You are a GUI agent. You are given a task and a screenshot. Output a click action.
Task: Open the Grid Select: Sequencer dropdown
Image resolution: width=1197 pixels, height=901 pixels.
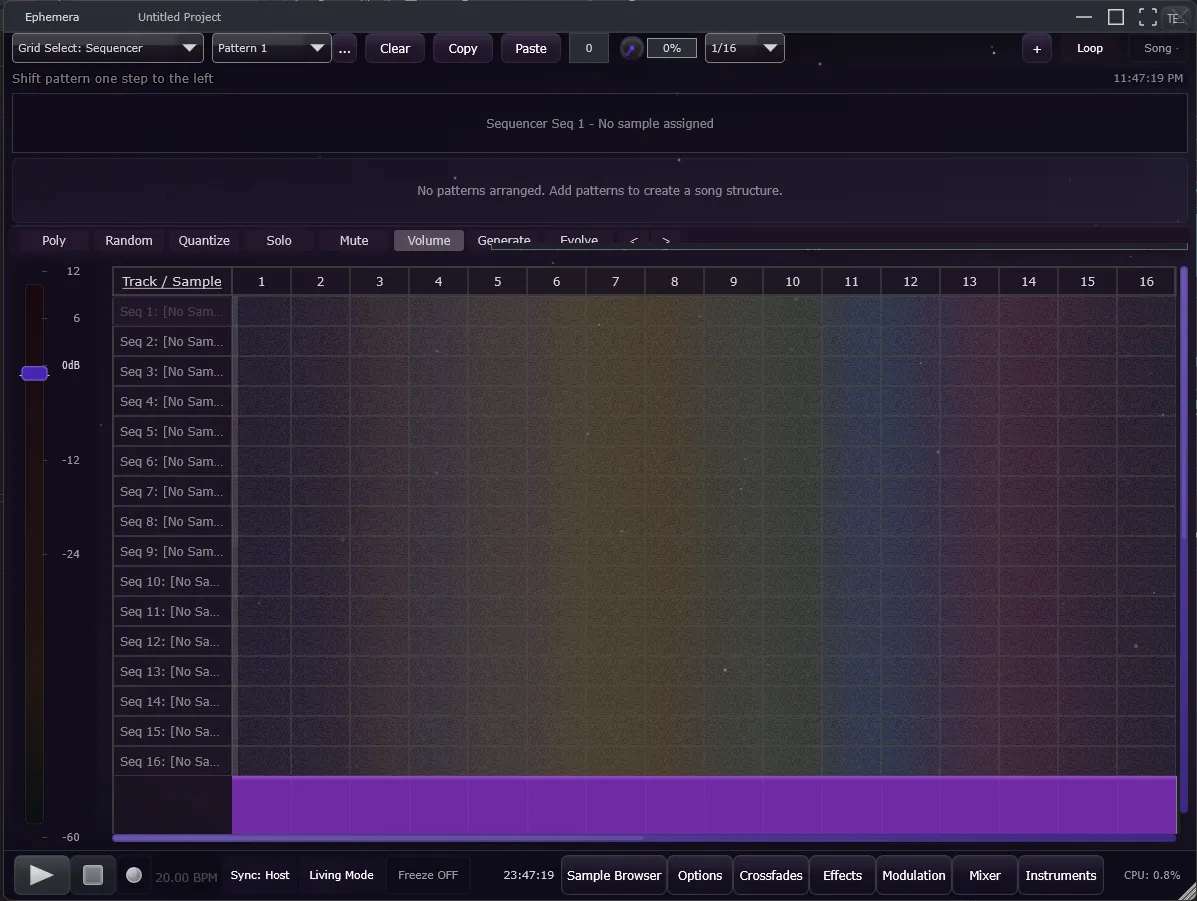click(108, 48)
